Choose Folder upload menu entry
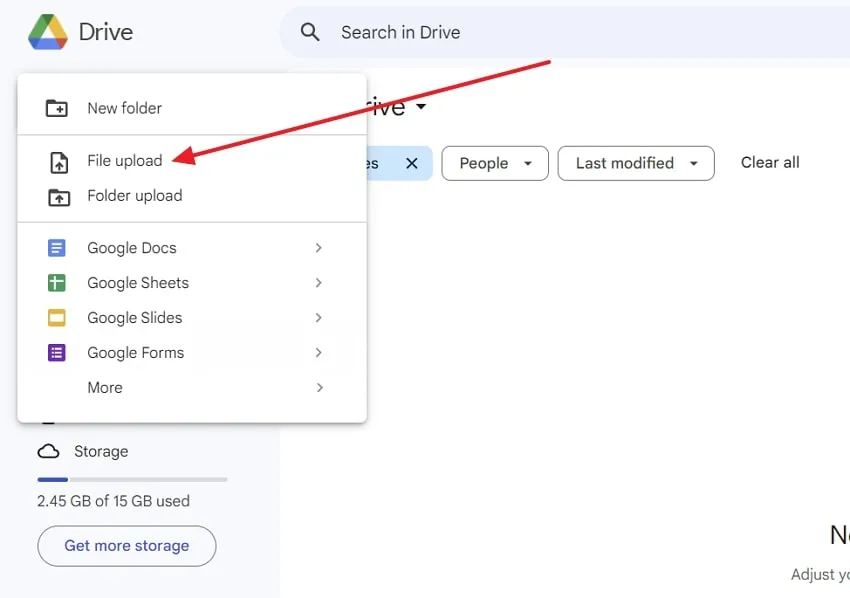The height and width of the screenshot is (598, 850). pos(192,196)
